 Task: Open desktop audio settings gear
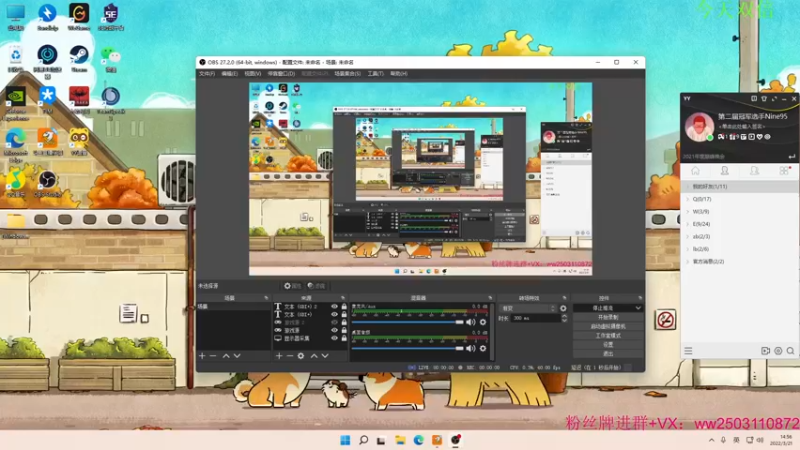[483, 348]
